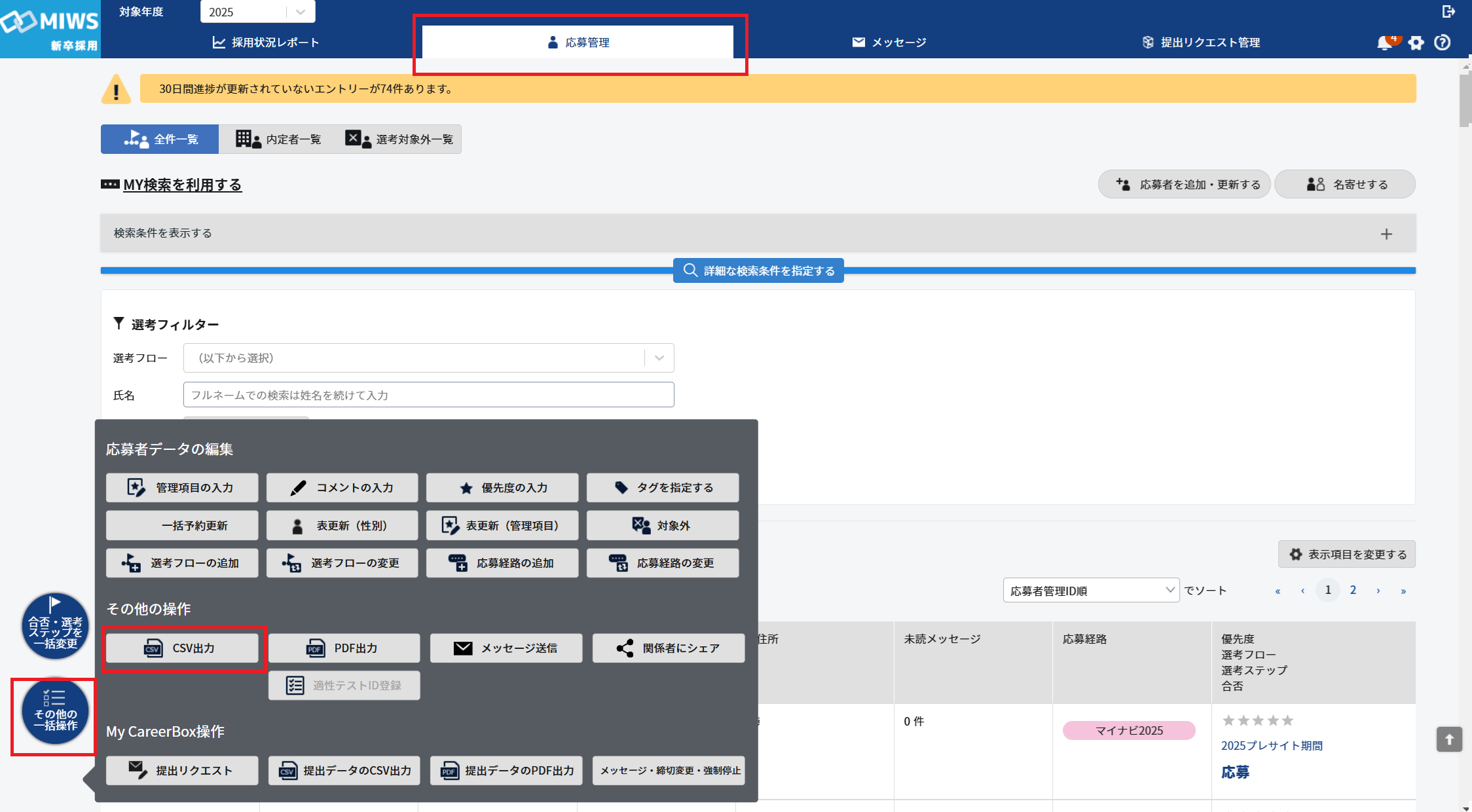The width and height of the screenshot is (1472, 812).
Task: Open the 対象年度 2025 dropdown
Action: [x=257, y=12]
